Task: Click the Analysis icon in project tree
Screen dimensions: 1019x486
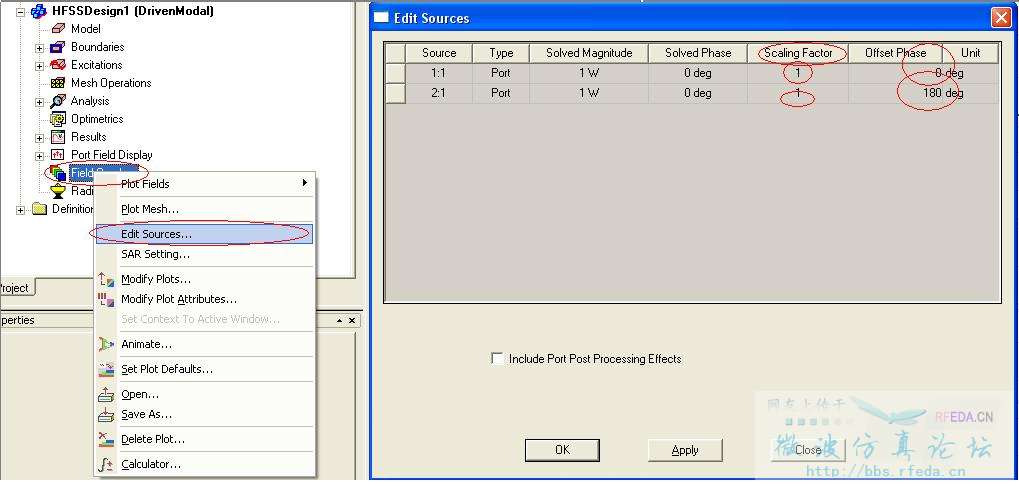Action: point(58,101)
